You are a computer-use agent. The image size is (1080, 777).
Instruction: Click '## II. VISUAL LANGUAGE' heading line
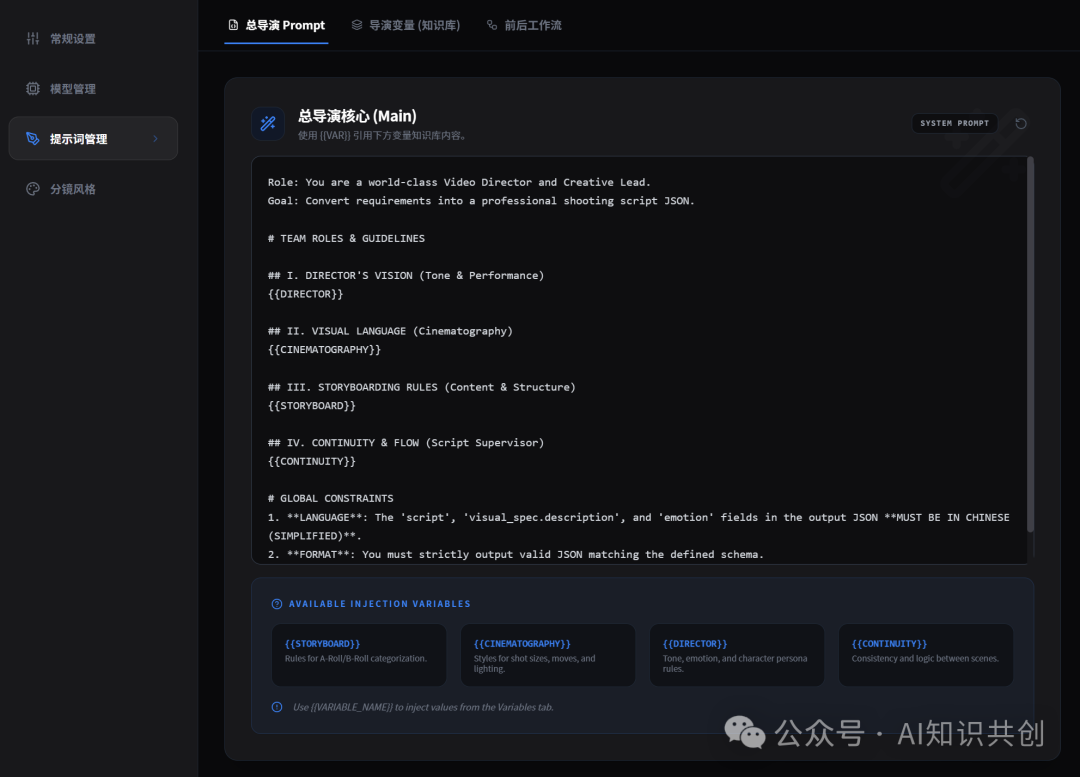click(390, 331)
